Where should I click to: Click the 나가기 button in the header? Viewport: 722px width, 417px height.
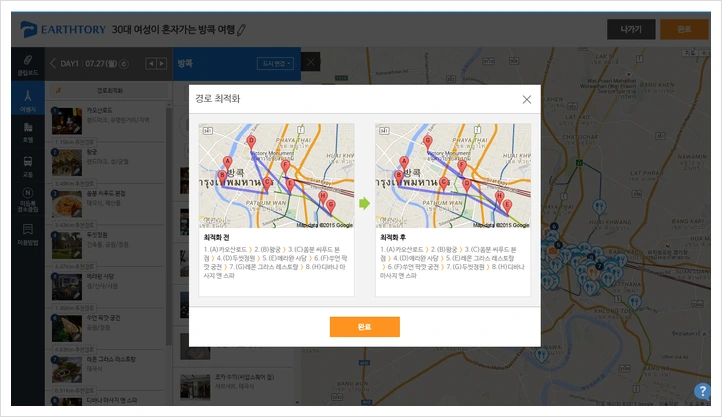point(631,29)
